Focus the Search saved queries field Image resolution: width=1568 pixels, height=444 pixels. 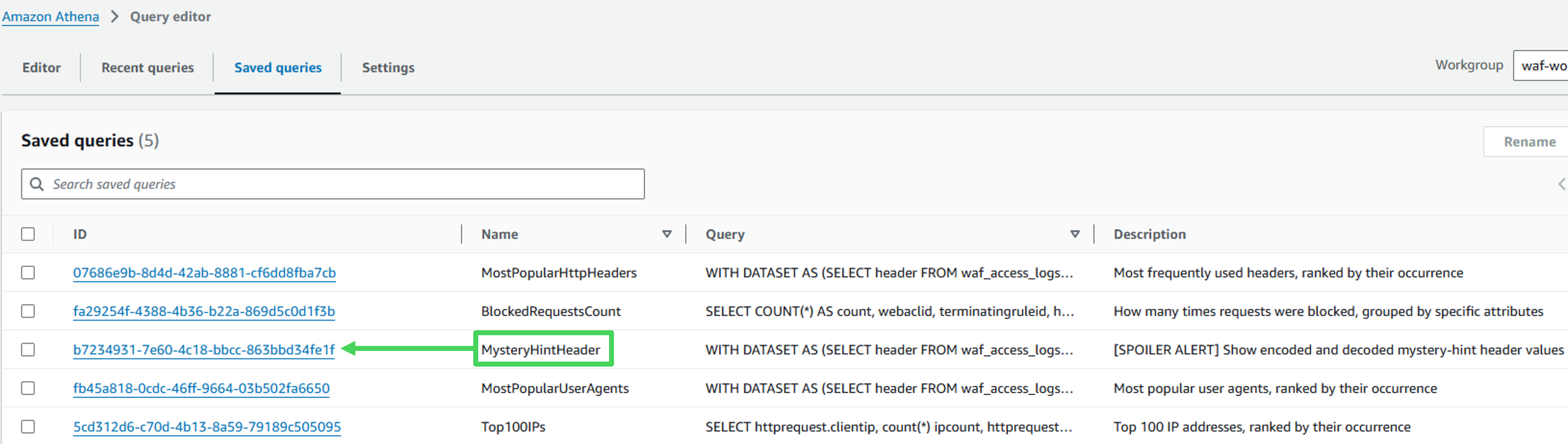point(341,184)
